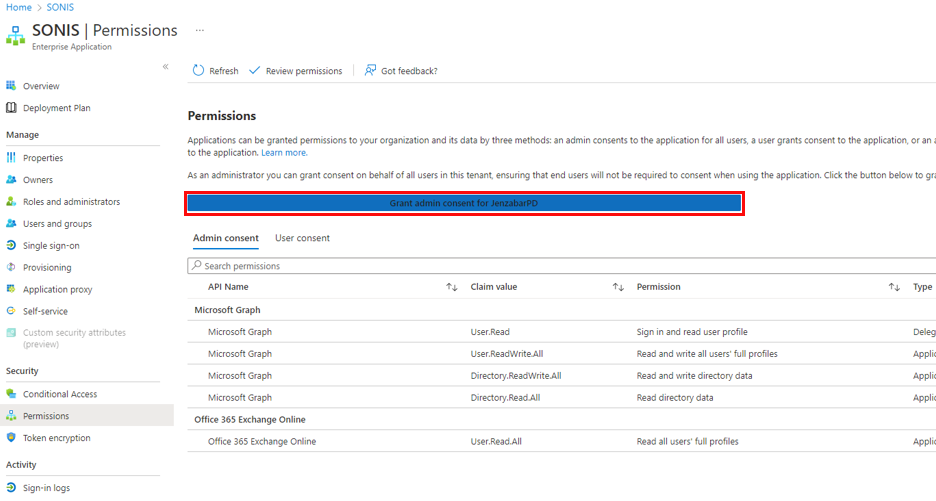Click the Provisioning icon
The width and height of the screenshot is (936, 501).
coord(11,267)
